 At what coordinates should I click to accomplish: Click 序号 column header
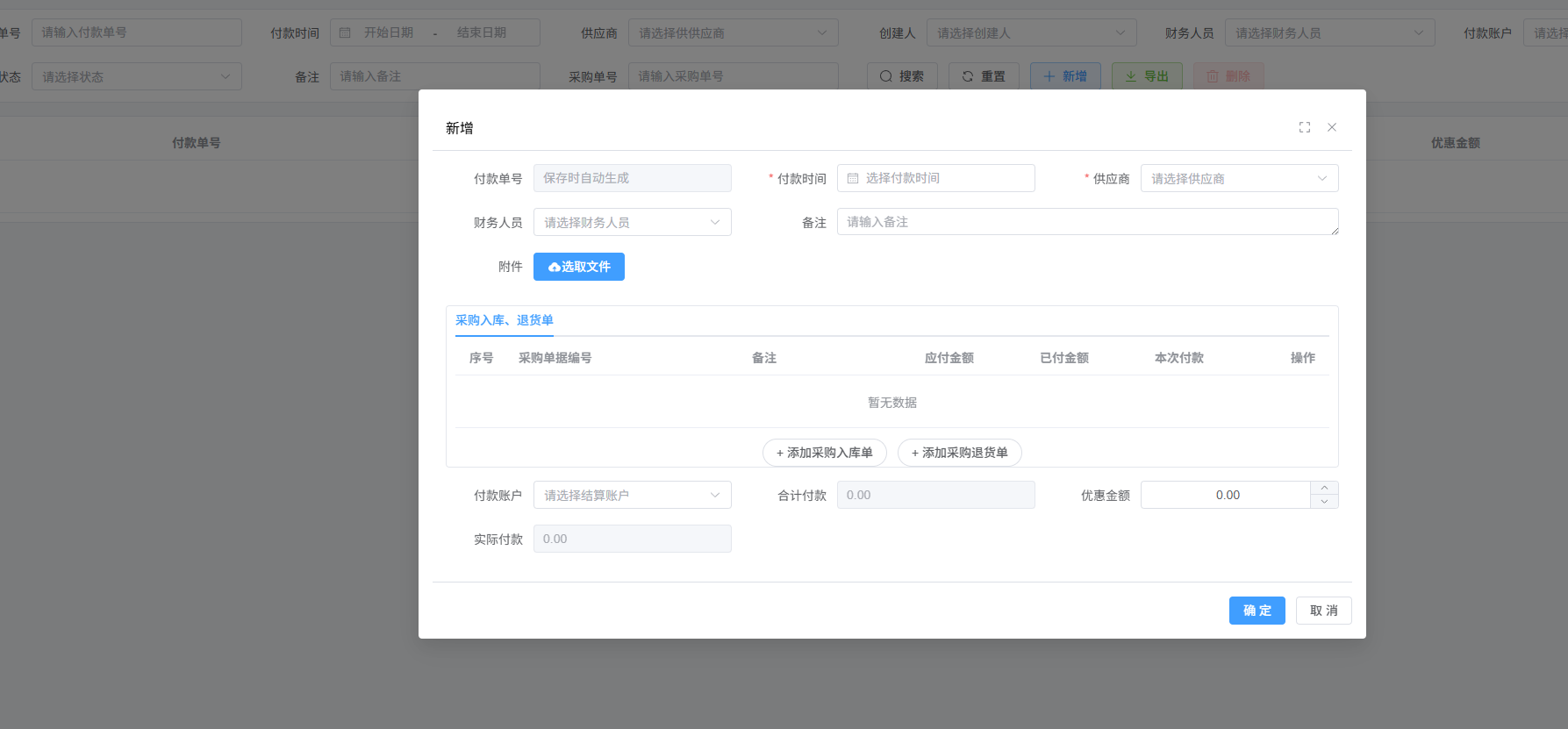click(481, 358)
